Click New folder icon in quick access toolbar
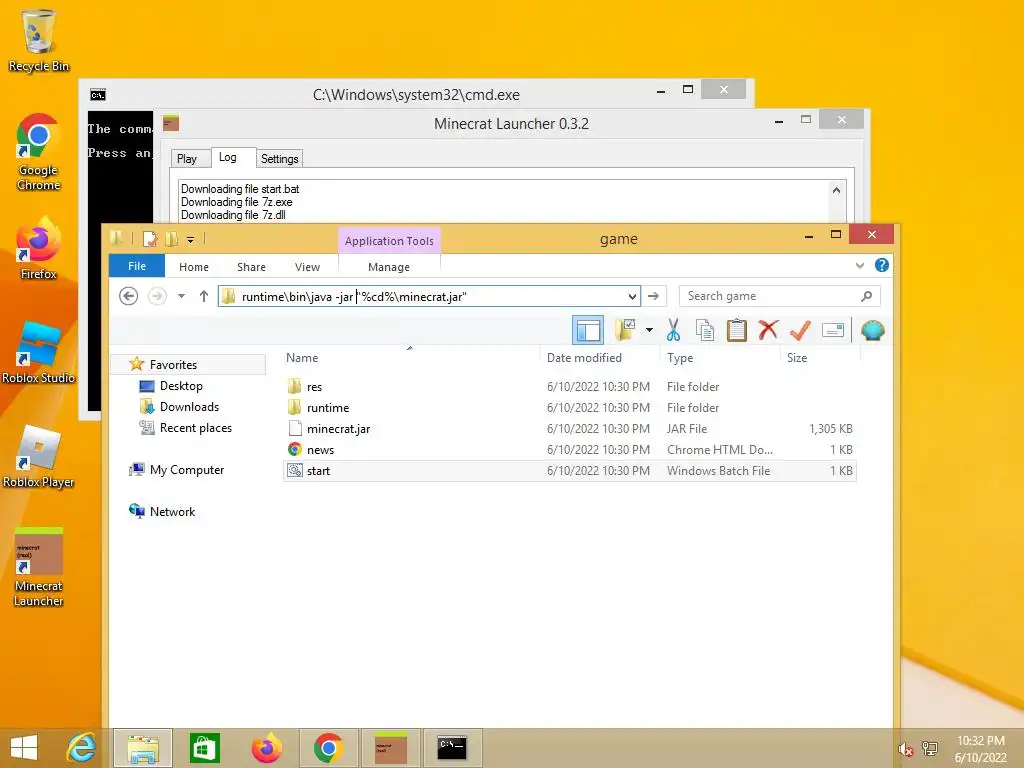This screenshot has width=1024, height=768. click(172, 239)
